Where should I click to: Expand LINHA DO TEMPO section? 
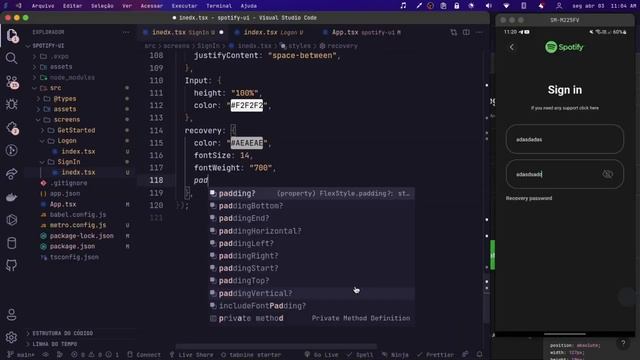pos(55,344)
